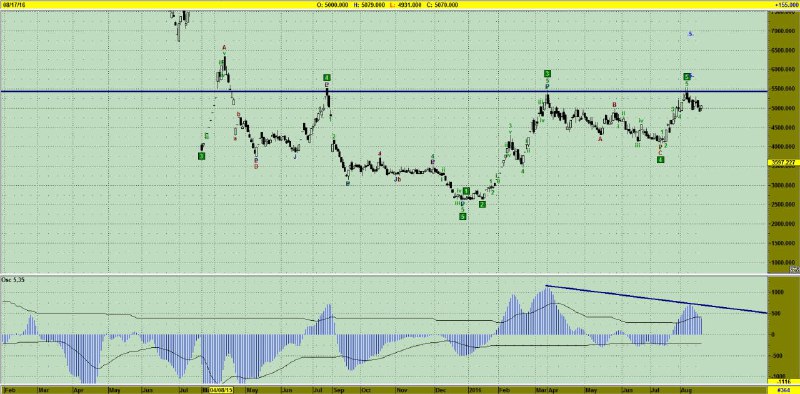Viewport: 800px width, 394px height.
Task: Click the #364 bar count label
Action: (784, 390)
